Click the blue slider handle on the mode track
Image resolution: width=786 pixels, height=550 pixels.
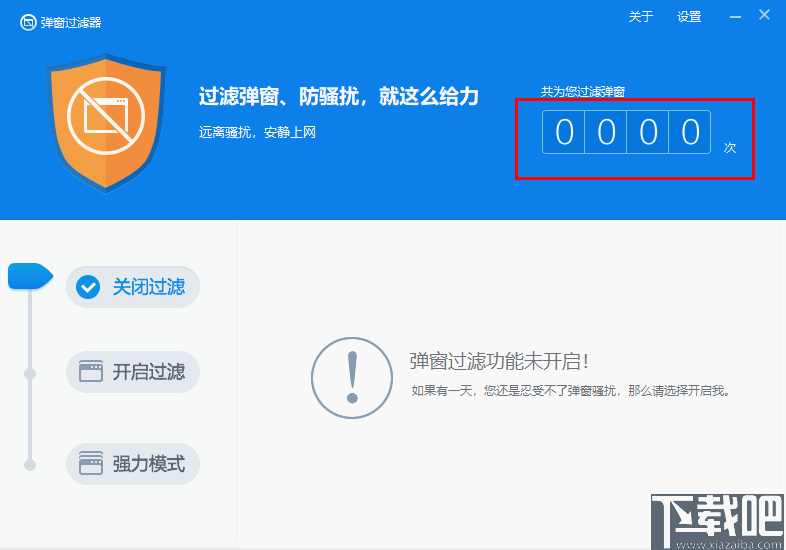coord(30,276)
